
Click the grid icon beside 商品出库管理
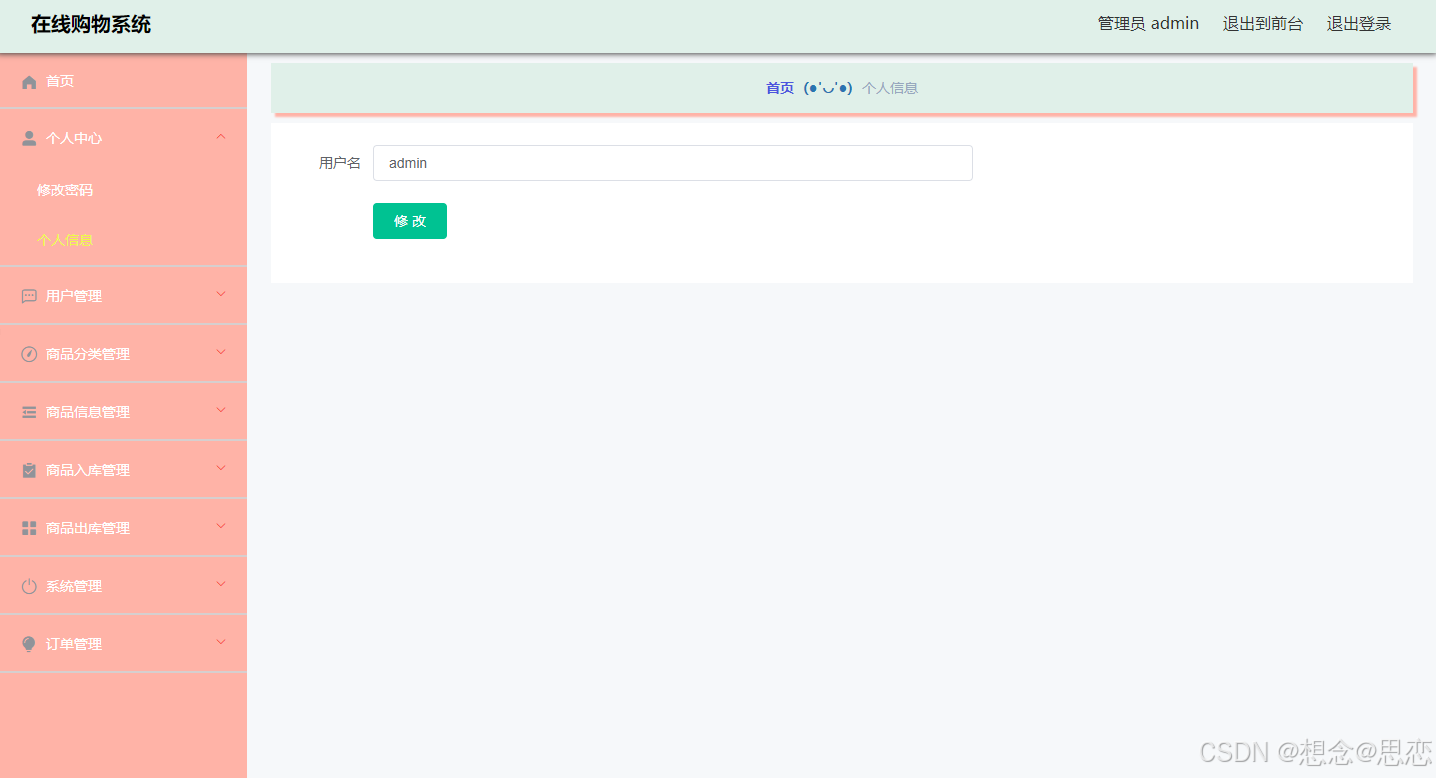pos(29,529)
